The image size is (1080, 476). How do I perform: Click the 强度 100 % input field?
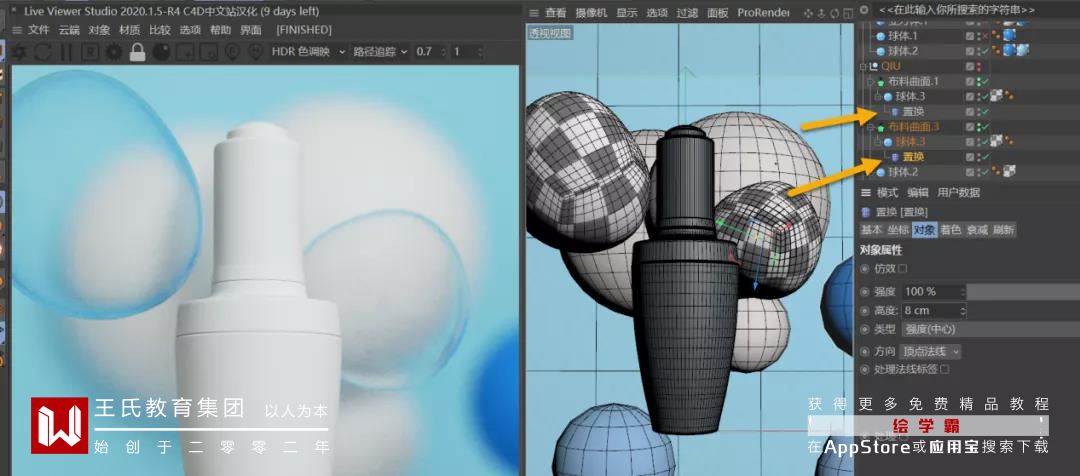(x=932, y=292)
